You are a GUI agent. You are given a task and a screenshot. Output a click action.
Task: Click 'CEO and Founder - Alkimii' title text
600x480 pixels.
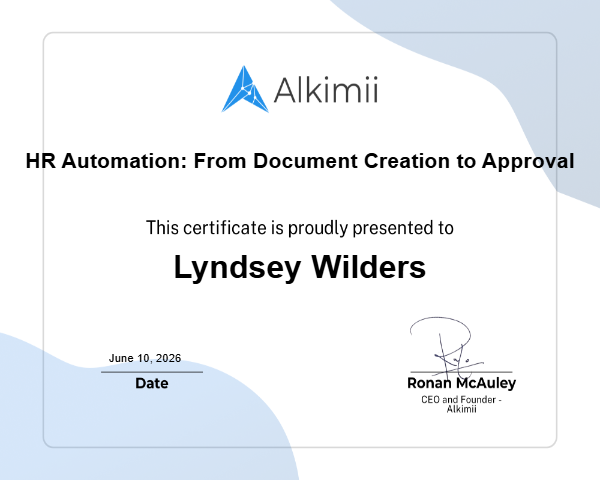coord(461,404)
